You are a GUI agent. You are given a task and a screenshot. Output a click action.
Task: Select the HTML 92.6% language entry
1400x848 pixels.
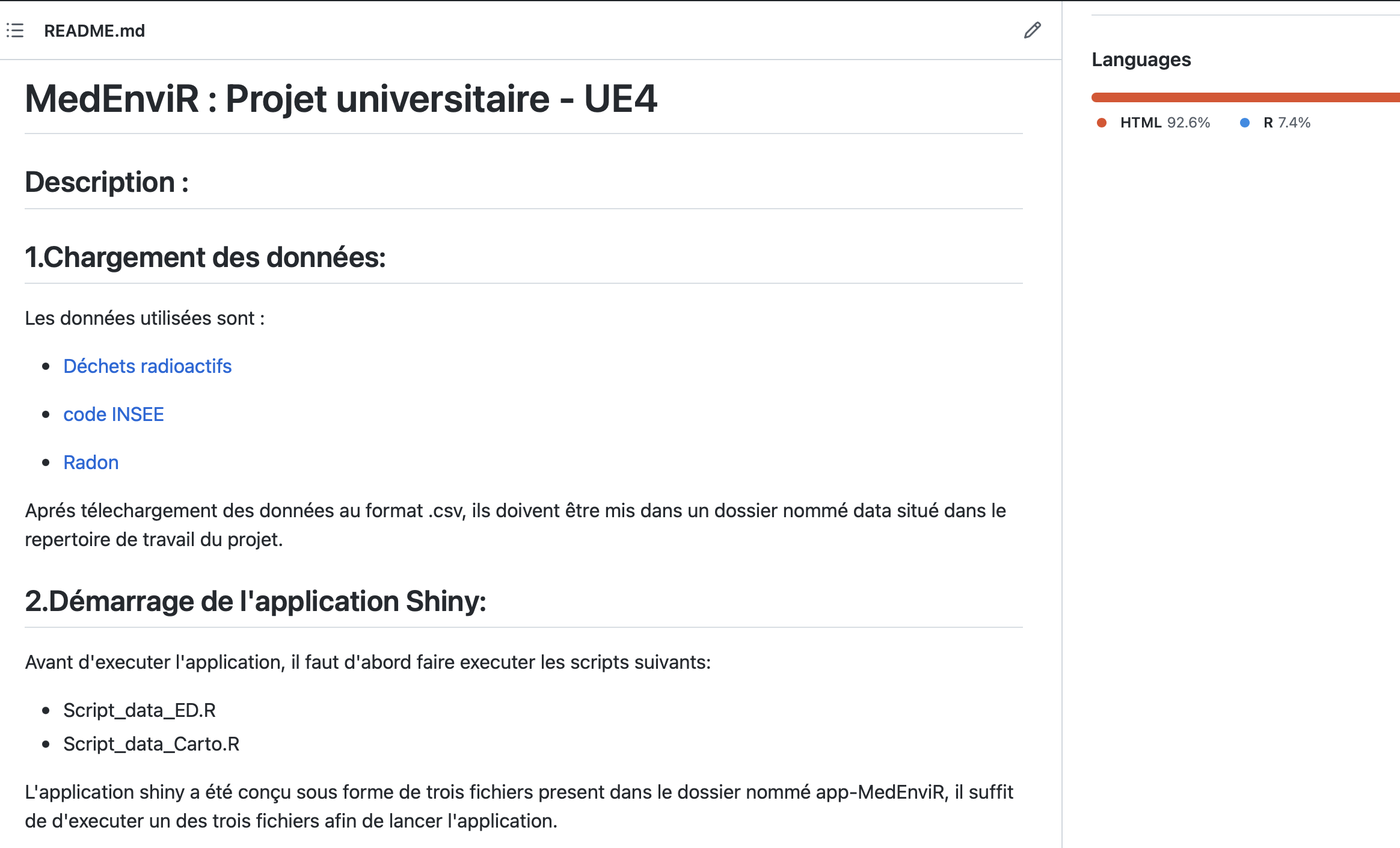1164,123
